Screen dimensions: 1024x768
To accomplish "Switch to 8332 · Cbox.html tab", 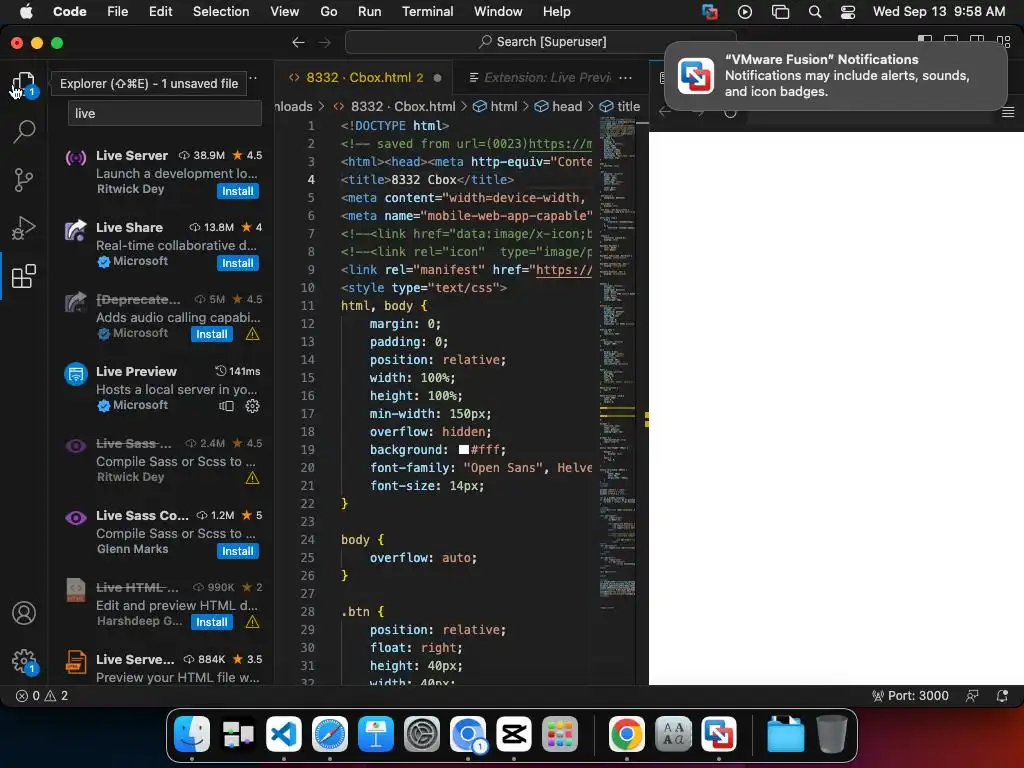I will 364,78.
